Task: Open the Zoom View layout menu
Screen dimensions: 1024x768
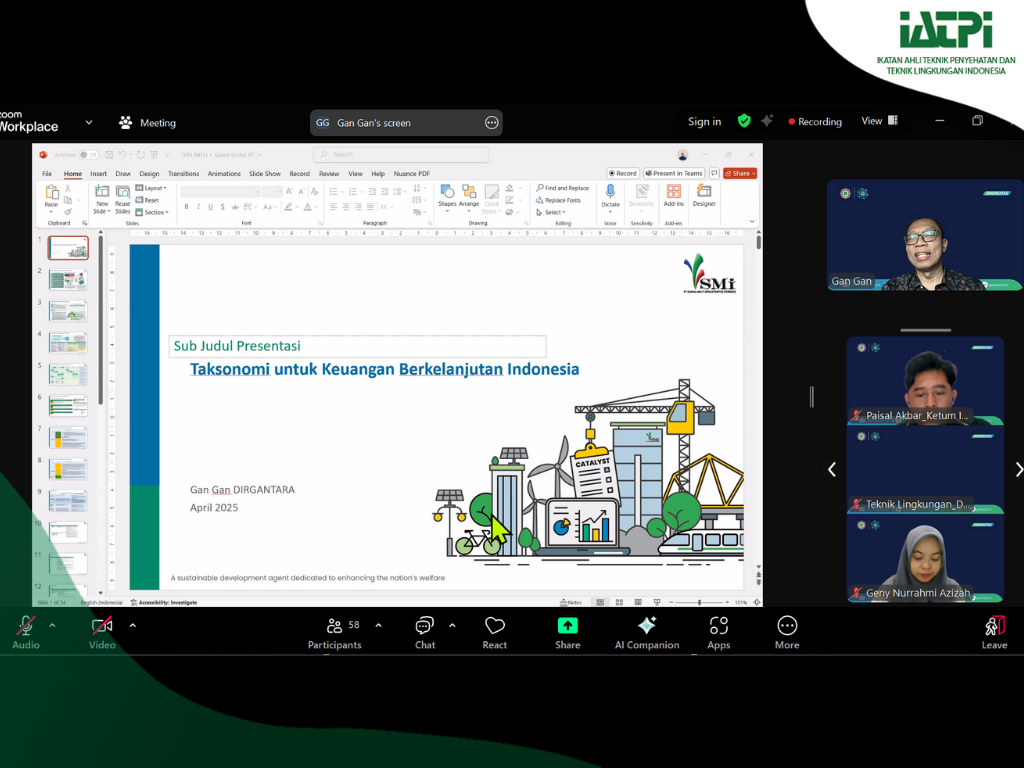Action: click(x=879, y=121)
